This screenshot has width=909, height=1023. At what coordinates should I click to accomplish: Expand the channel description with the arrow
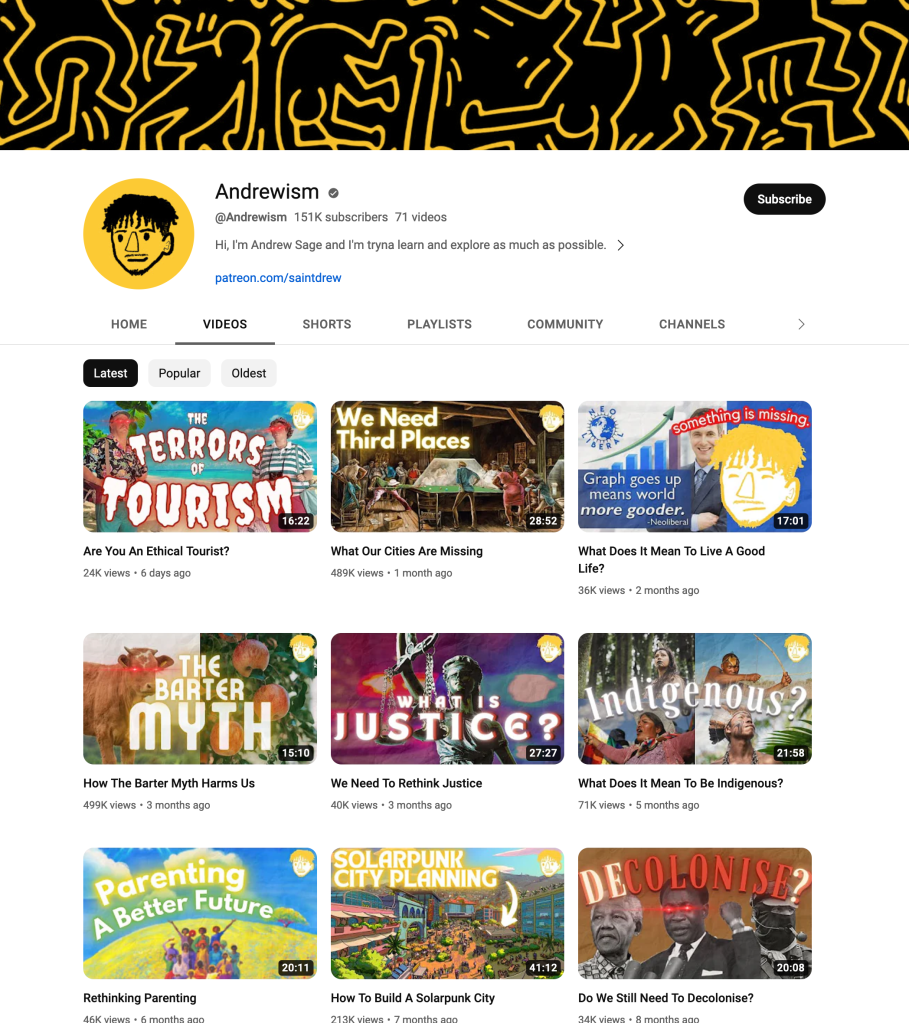coord(621,245)
